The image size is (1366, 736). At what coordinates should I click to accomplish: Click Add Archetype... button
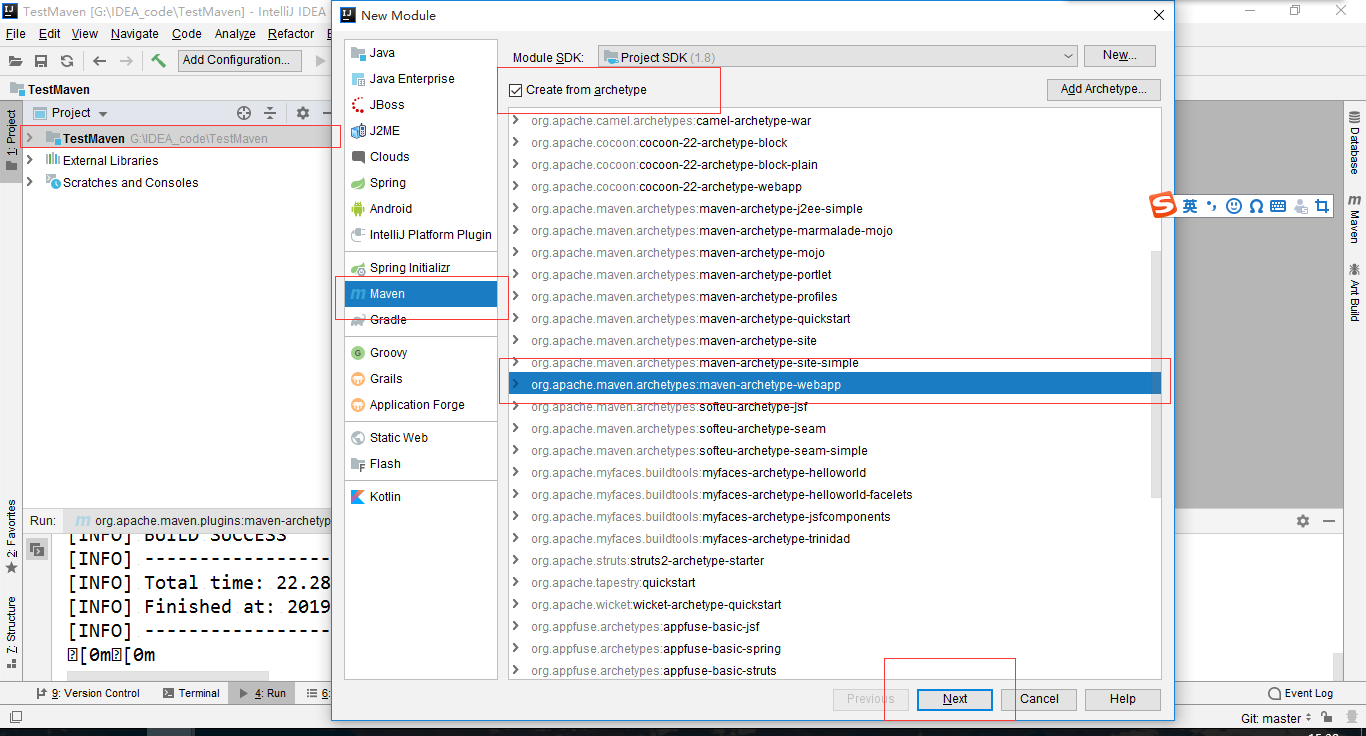tap(1104, 89)
